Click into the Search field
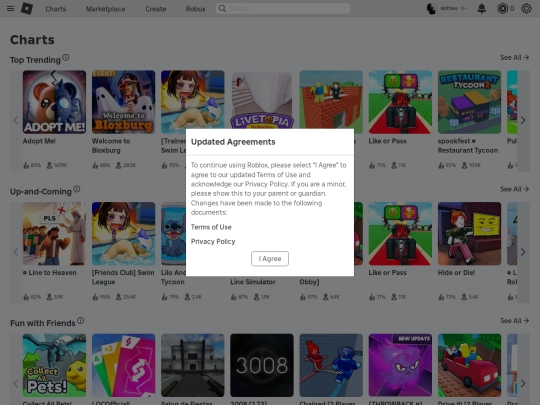The height and width of the screenshot is (405, 540). point(283,8)
